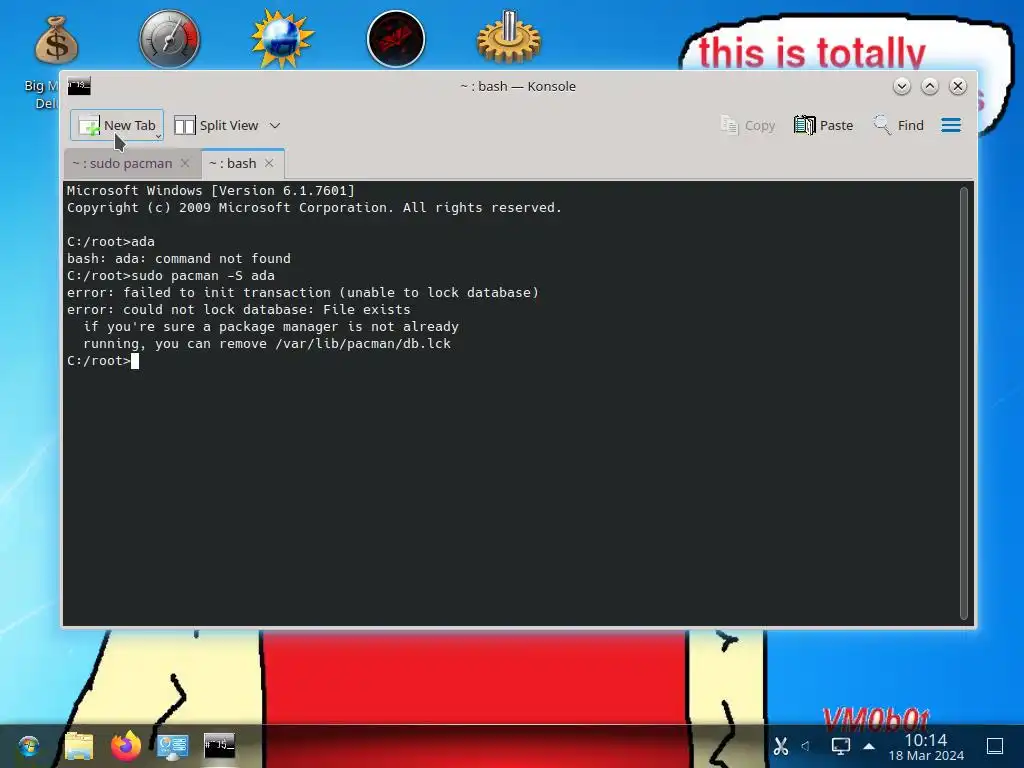Open the Windows-style Start menu orb
This screenshot has height=768, width=1024.
coord(29,746)
